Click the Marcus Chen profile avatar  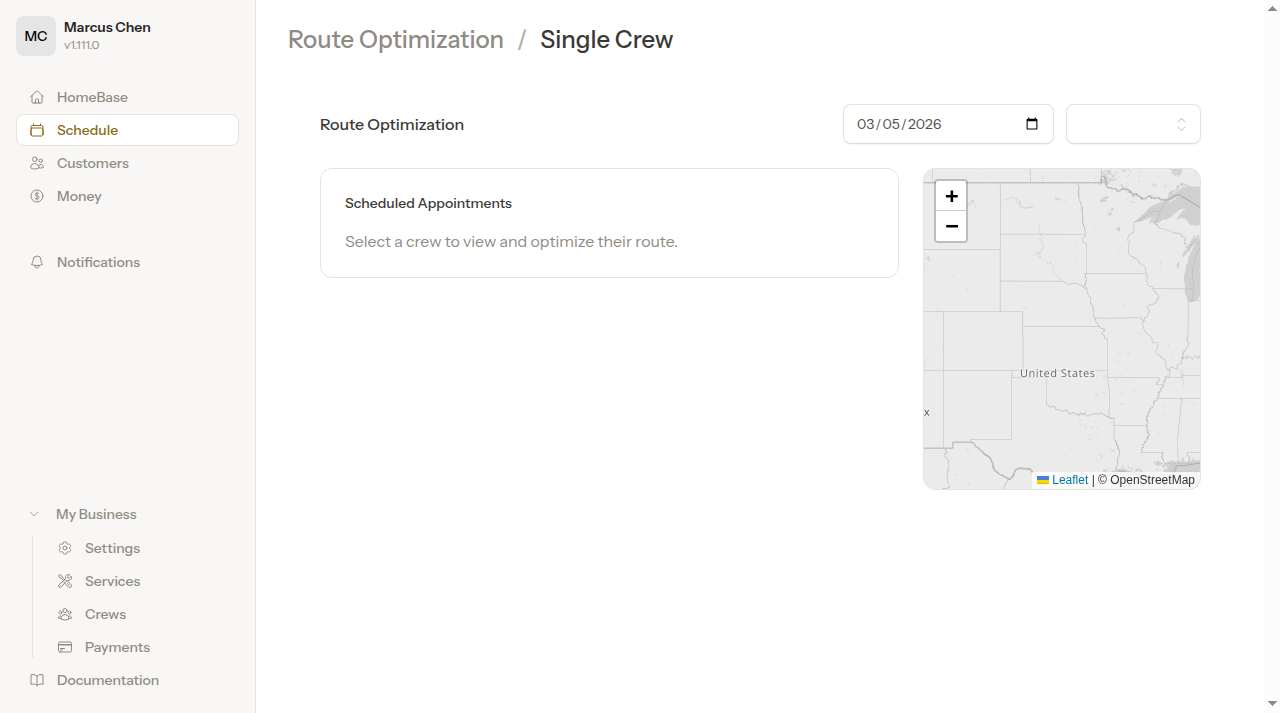(36, 35)
